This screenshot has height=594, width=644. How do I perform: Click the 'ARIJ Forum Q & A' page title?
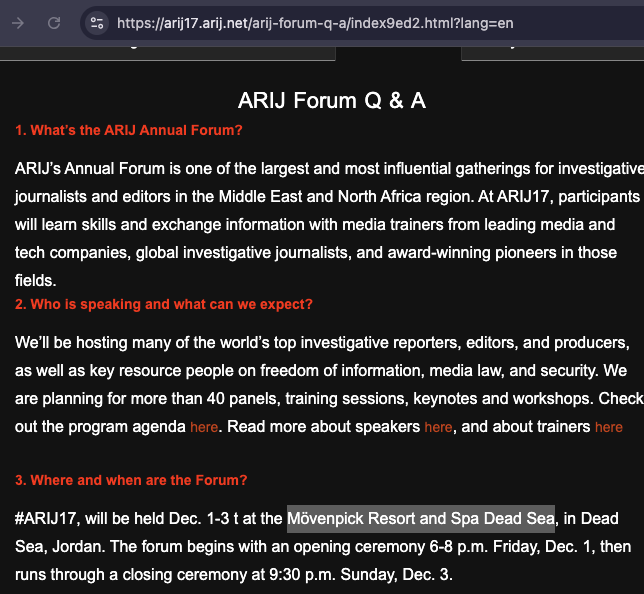[x=332, y=101]
